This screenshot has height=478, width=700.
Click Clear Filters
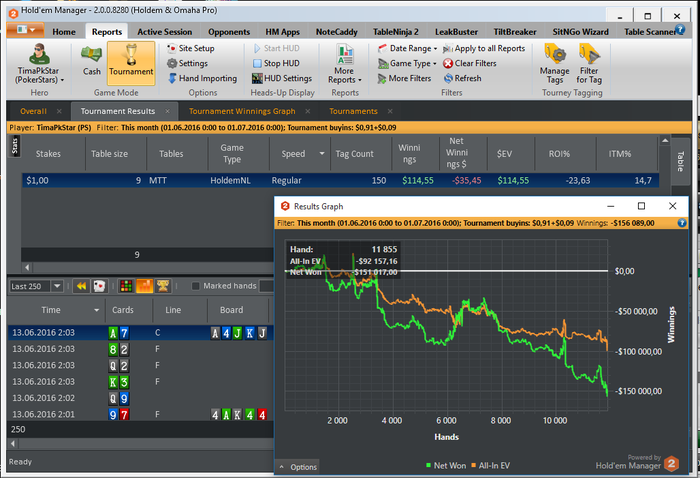[470, 63]
